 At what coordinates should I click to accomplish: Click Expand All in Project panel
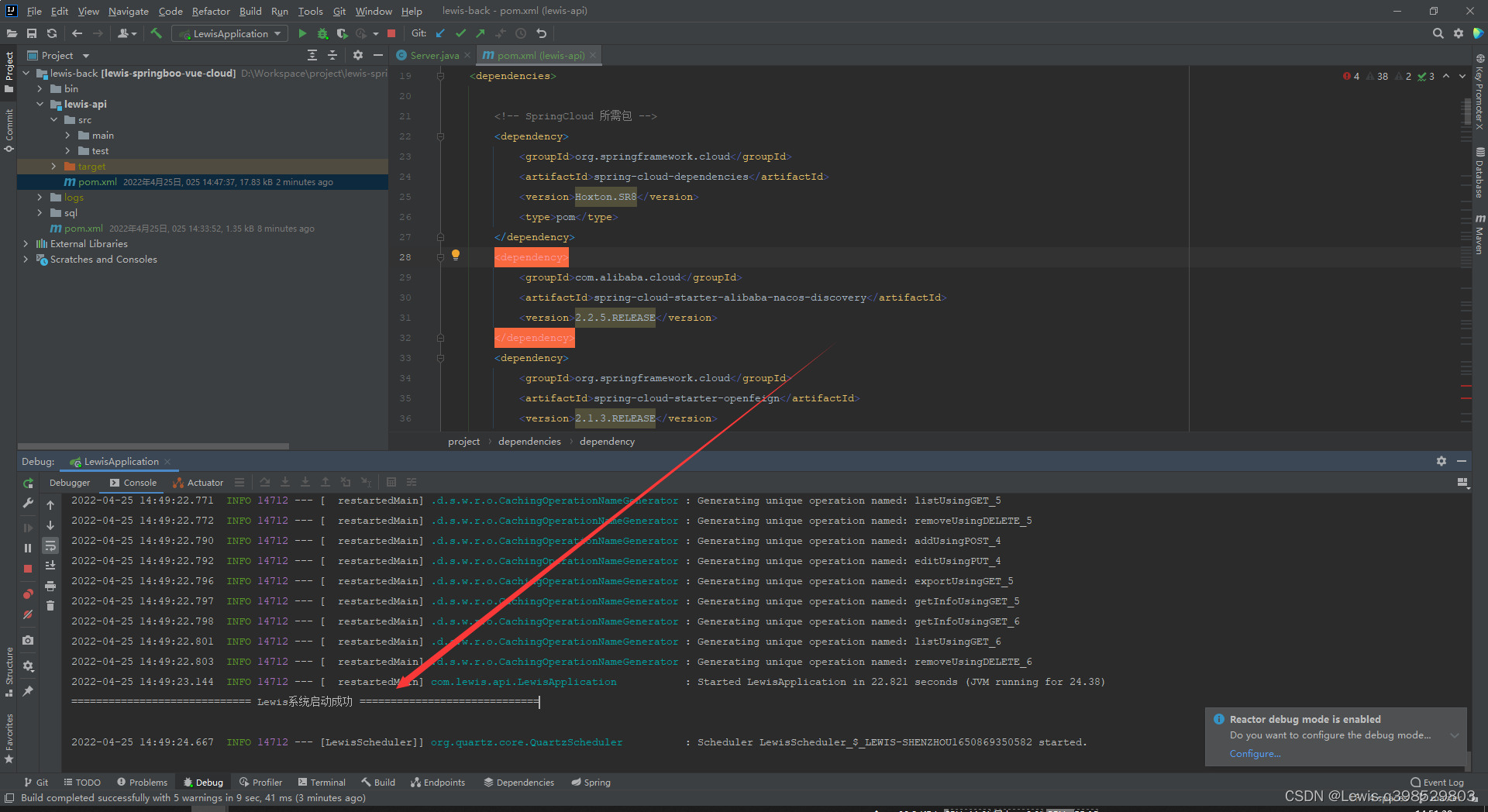click(x=312, y=55)
